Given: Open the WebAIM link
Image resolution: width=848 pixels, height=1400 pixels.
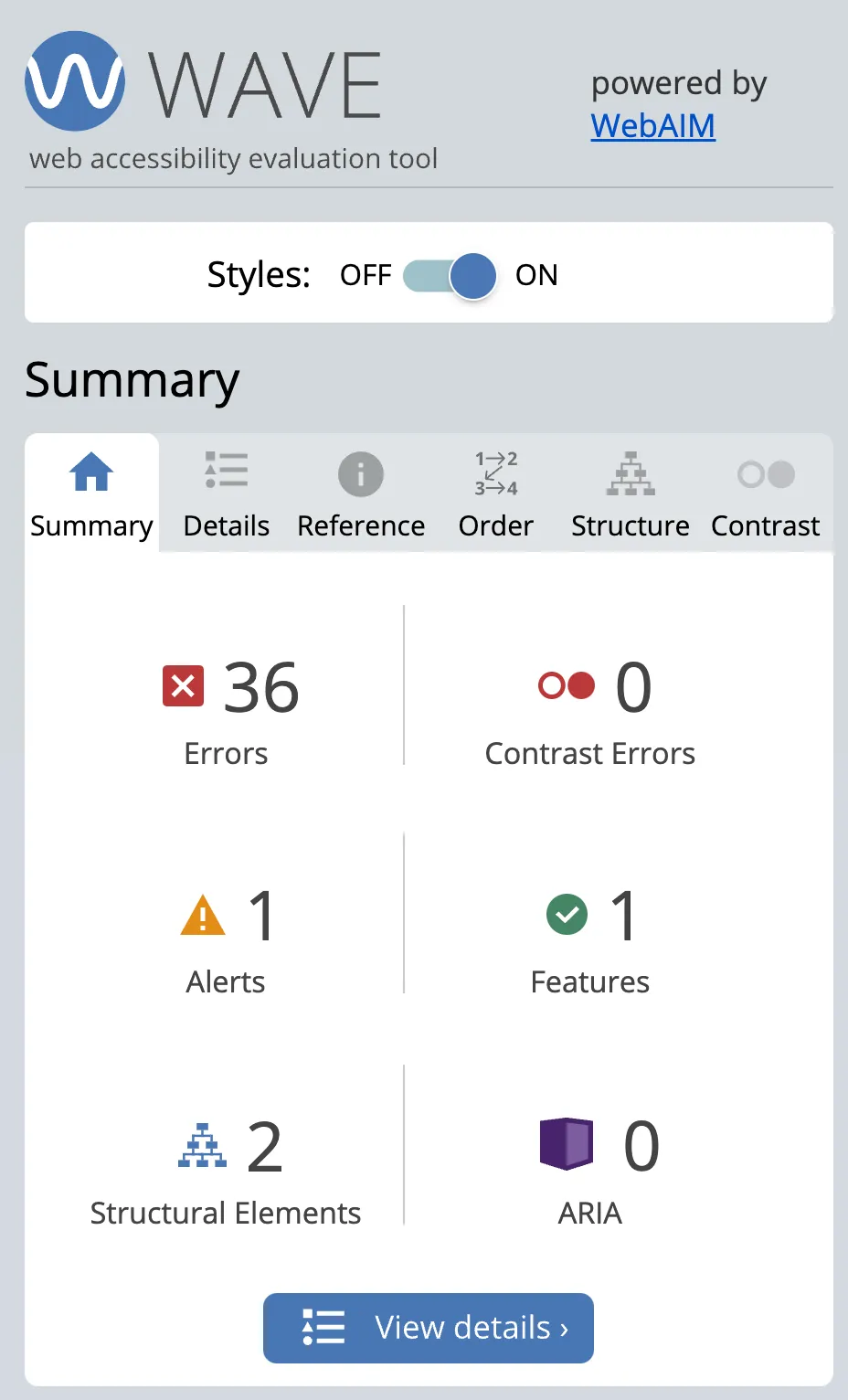Looking at the screenshot, I should (x=652, y=127).
